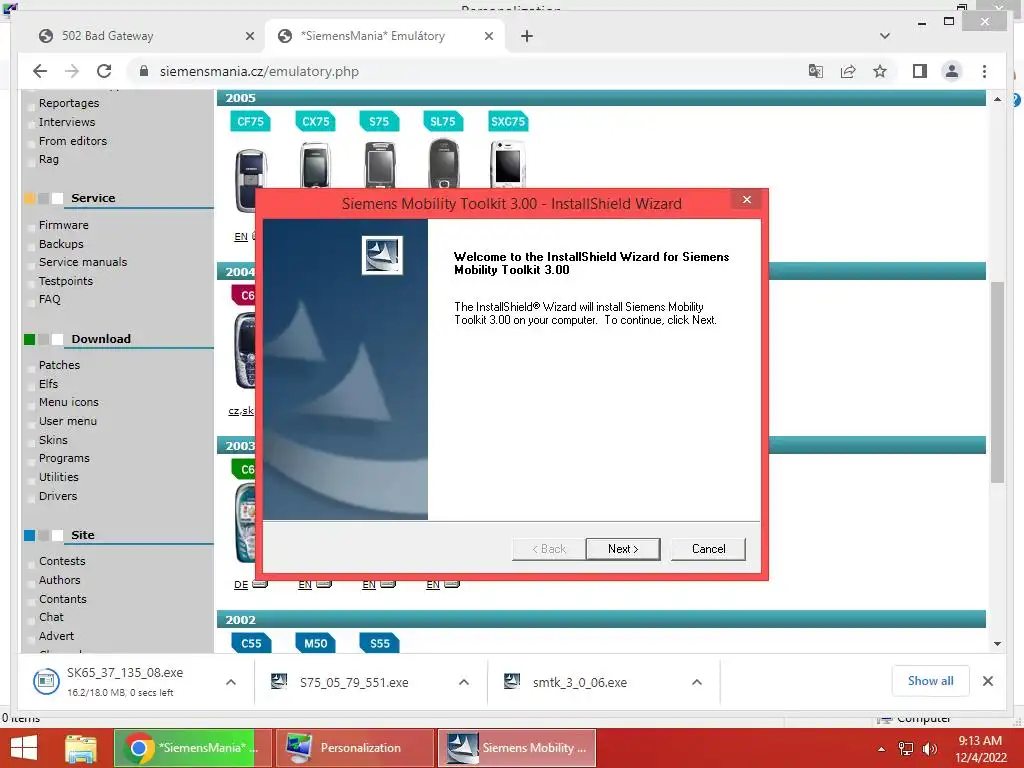Go back in Chrome browser
Screen dimensions: 1024x768
[40, 71]
